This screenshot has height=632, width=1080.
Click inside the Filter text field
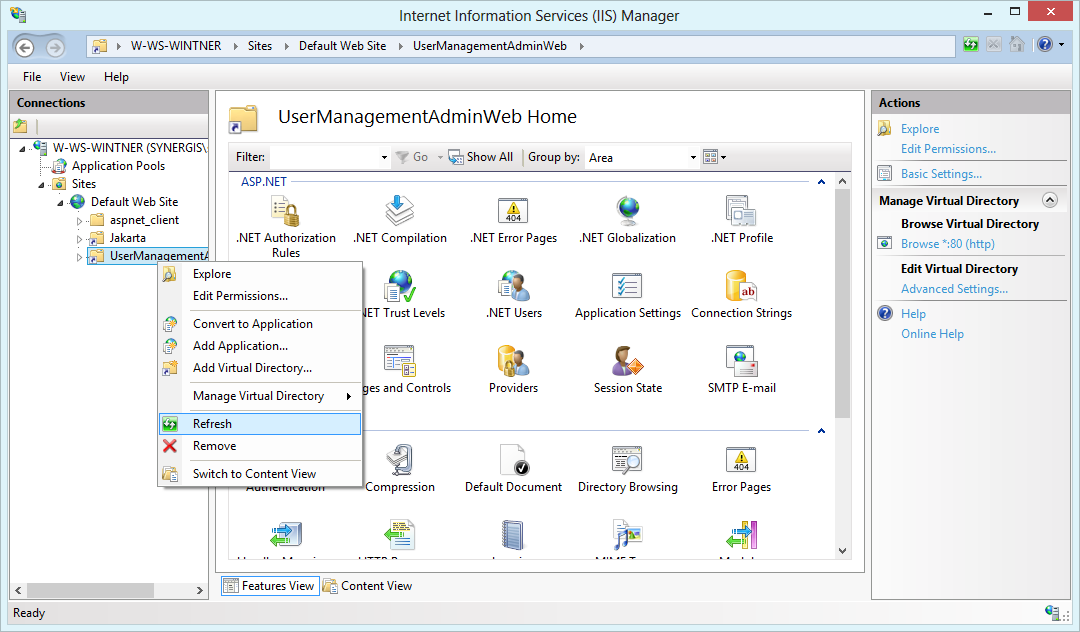click(x=330, y=156)
